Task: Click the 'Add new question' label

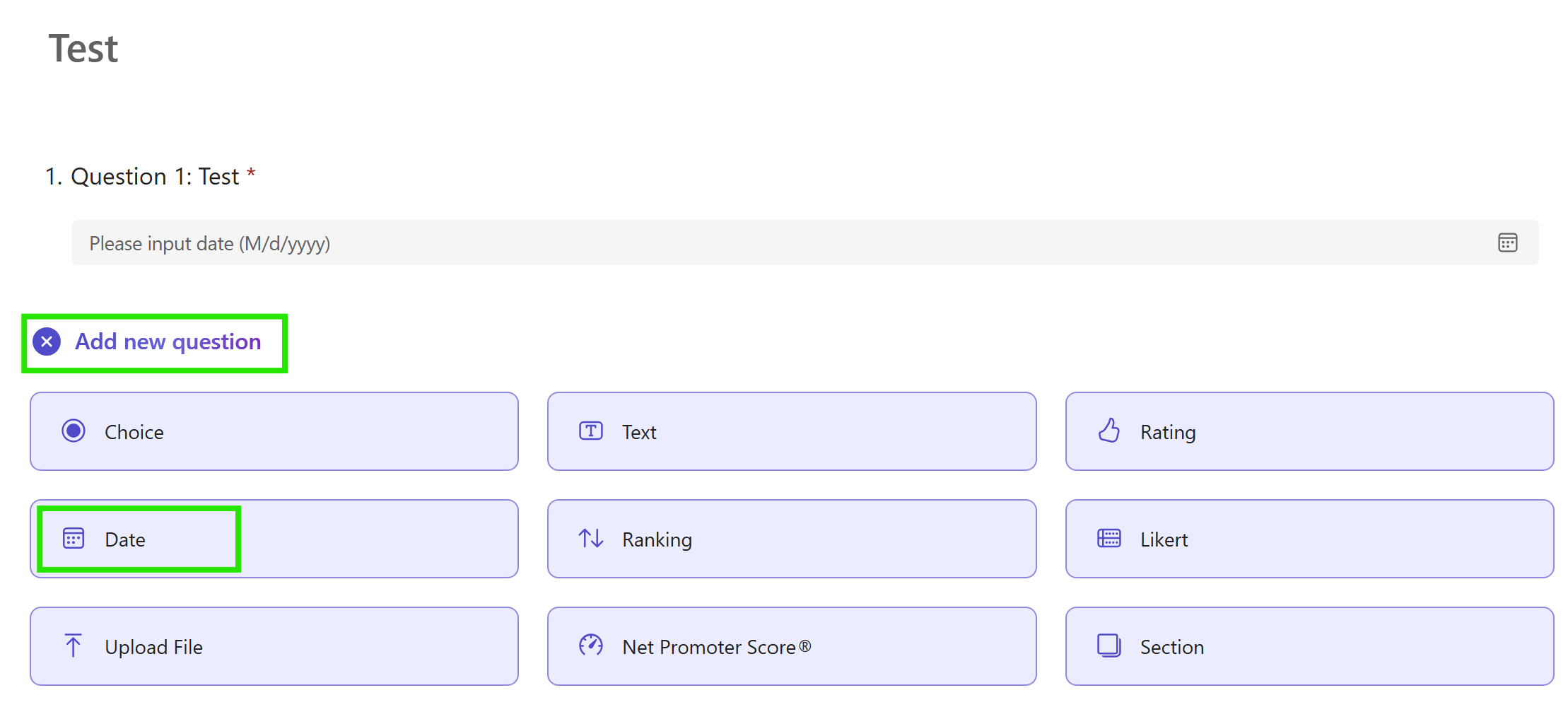Action: coord(168,342)
